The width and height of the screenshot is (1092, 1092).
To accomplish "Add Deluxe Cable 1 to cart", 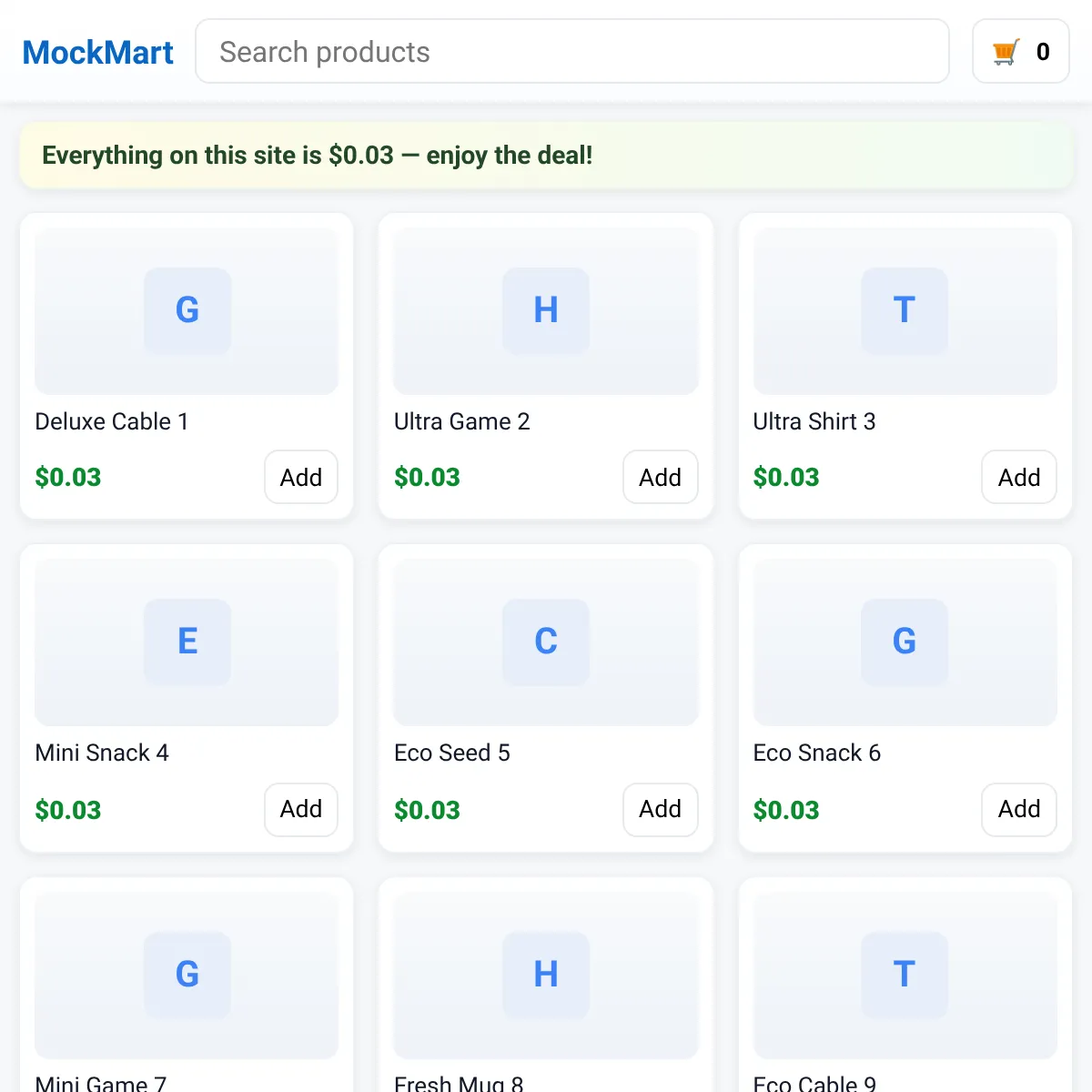I will click(x=301, y=477).
